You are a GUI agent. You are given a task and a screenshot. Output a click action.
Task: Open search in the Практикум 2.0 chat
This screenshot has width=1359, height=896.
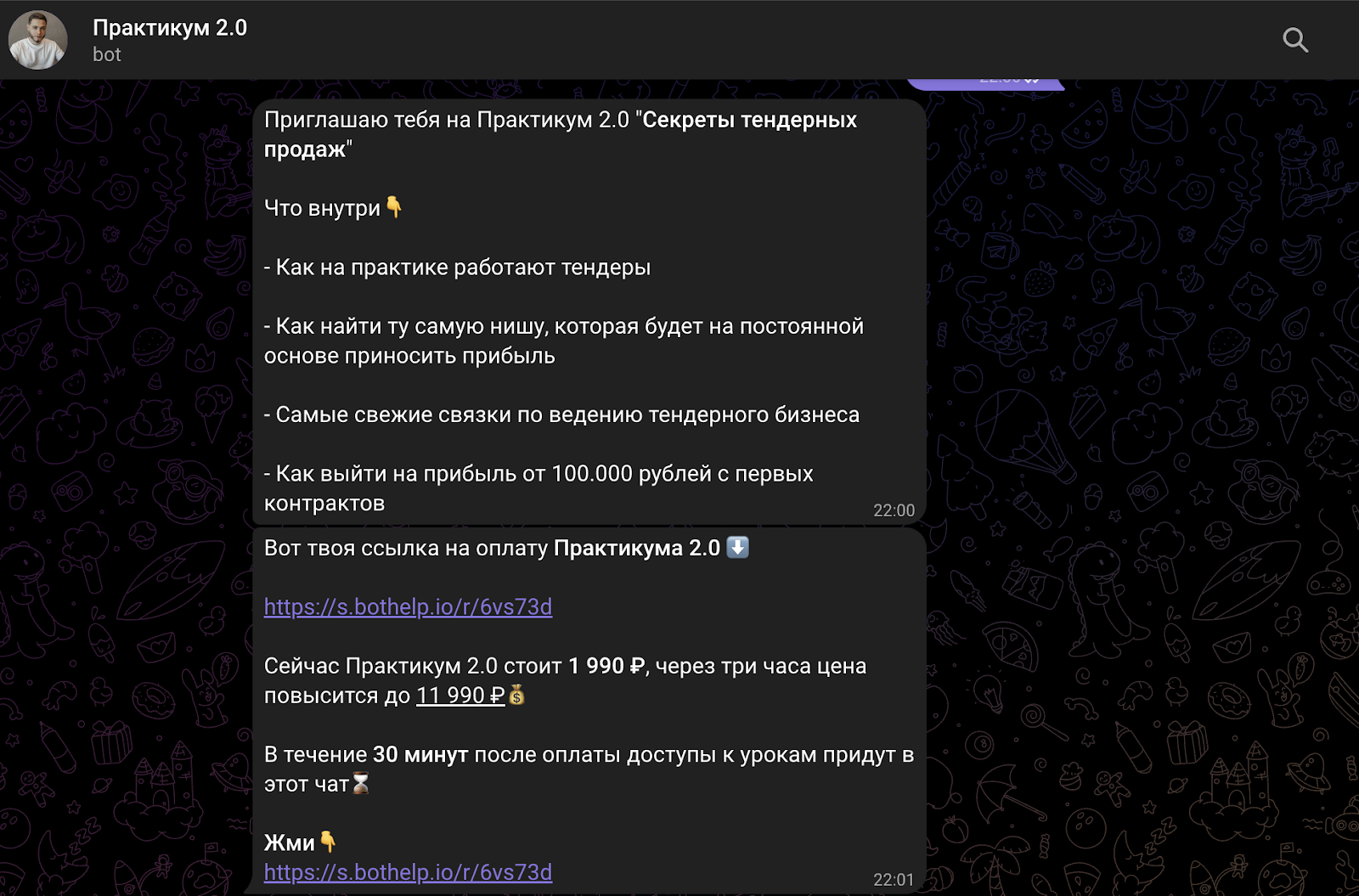click(x=1294, y=40)
